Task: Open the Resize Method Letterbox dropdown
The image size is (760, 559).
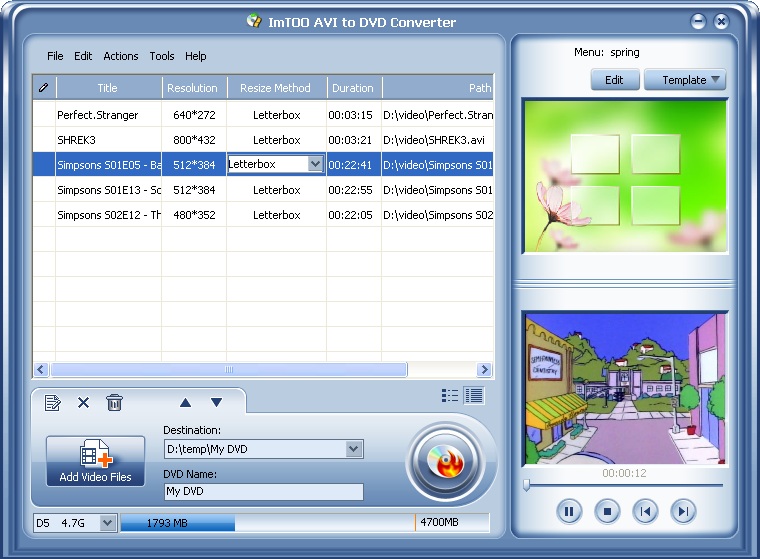Action: (x=316, y=164)
